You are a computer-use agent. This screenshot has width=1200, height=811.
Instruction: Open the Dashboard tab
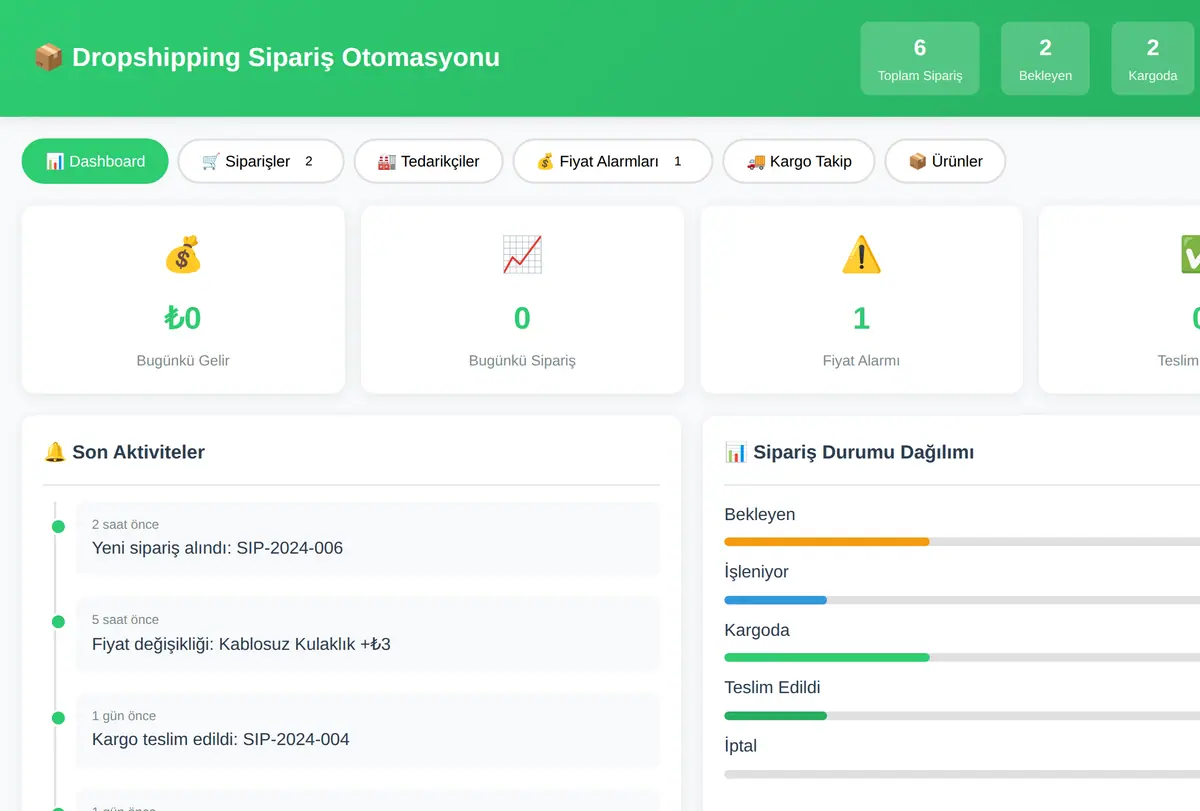tap(95, 161)
